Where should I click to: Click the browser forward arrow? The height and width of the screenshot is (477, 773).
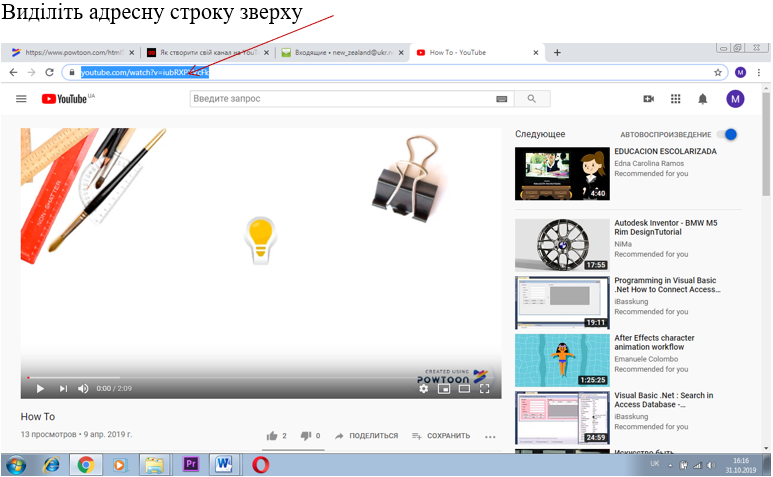pos(31,72)
